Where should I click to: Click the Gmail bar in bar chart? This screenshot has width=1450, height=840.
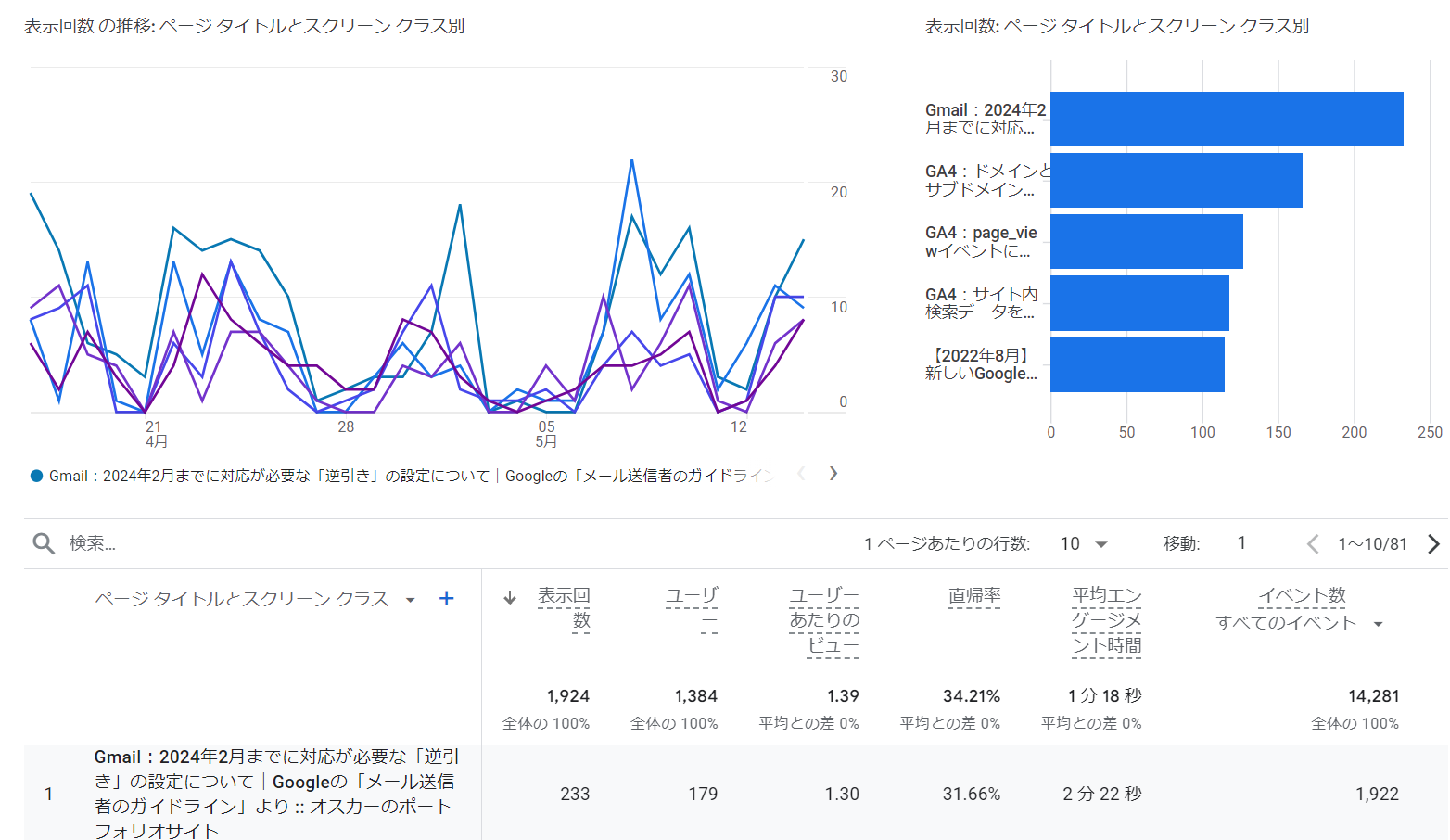tap(1226, 120)
